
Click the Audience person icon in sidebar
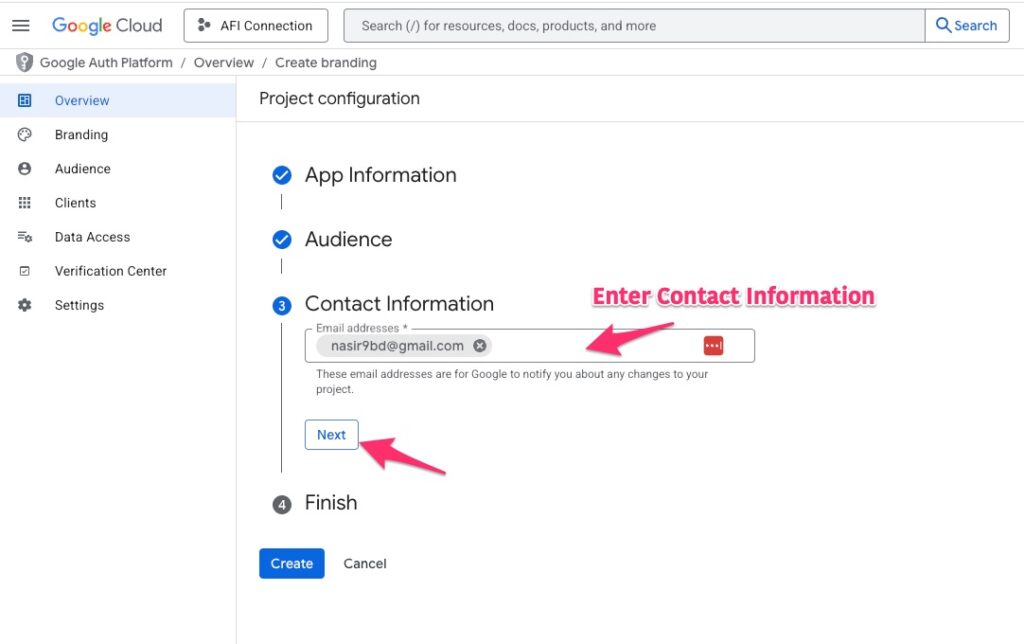point(25,169)
